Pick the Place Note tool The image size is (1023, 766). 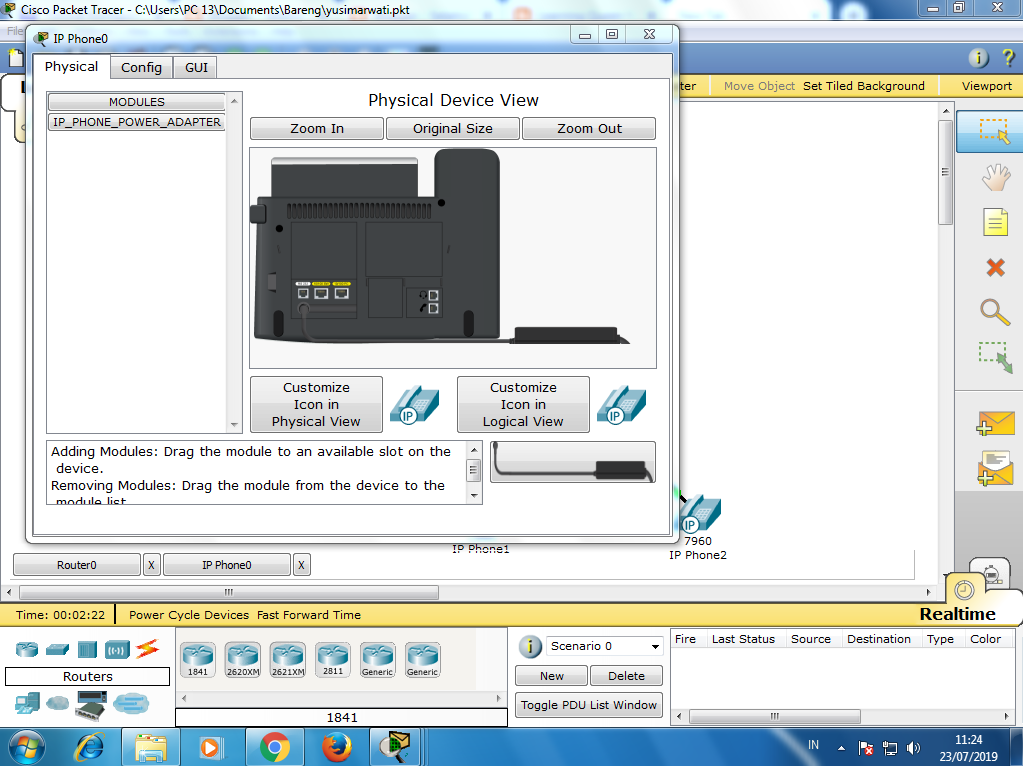pos(995,222)
